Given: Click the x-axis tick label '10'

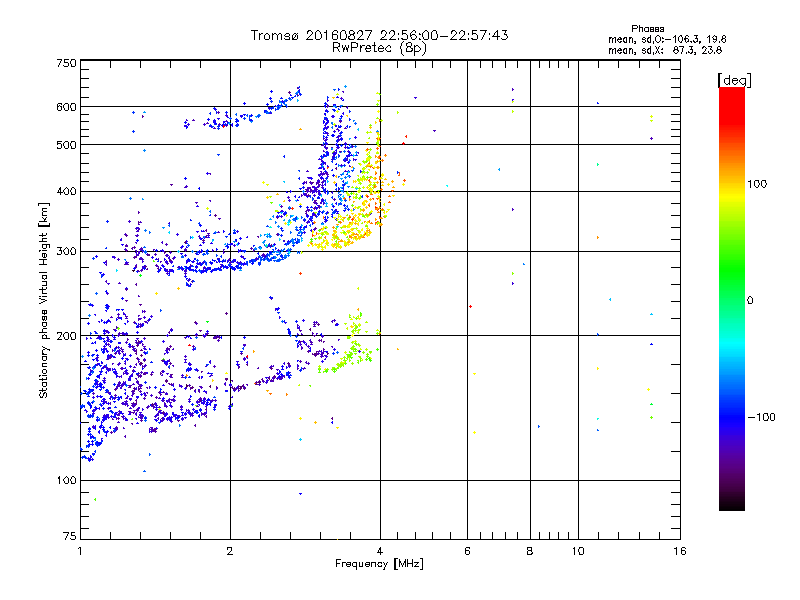Looking at the screenshot, I should [x=578, y=551].
